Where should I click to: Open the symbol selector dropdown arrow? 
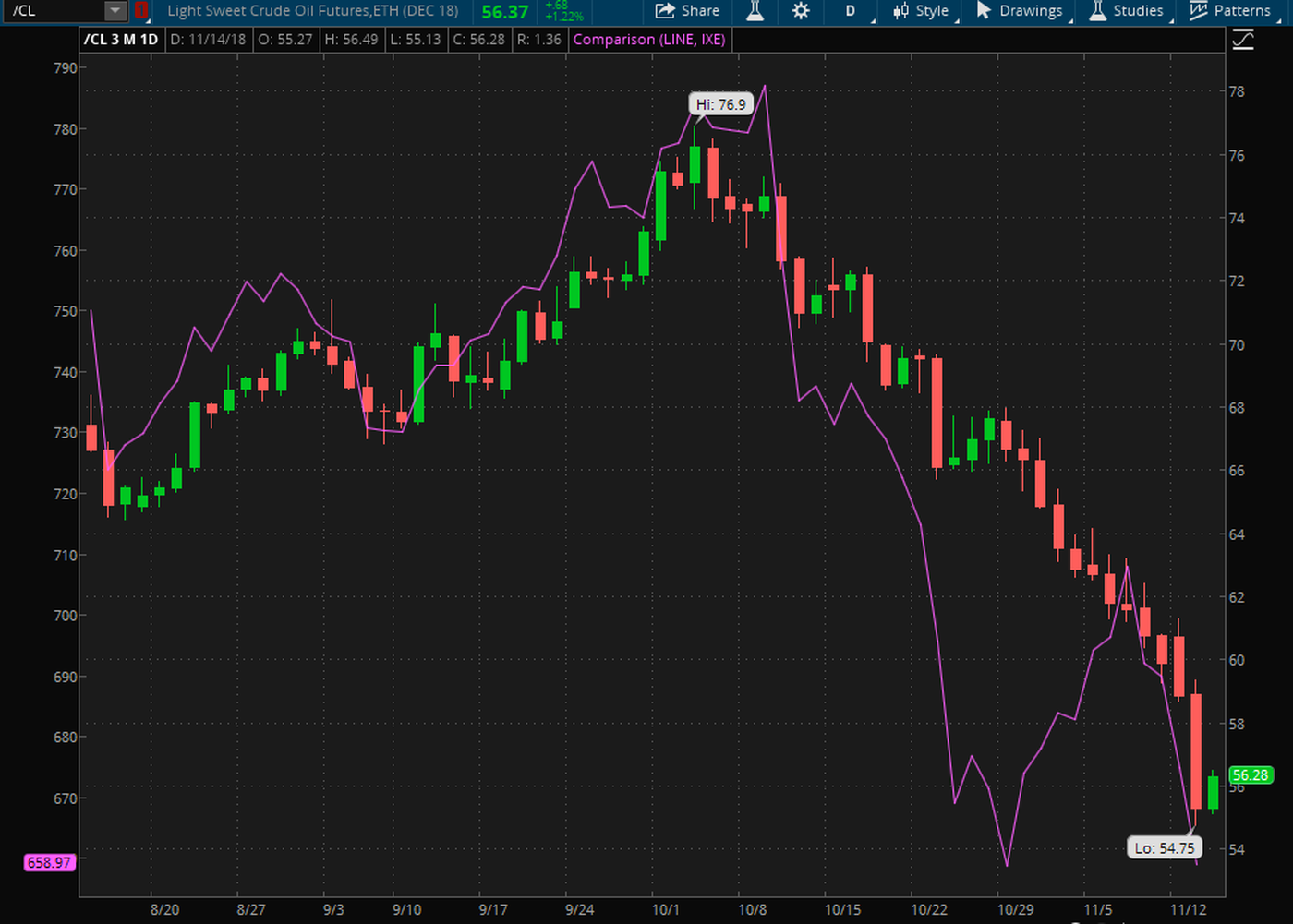pos(115,11)
